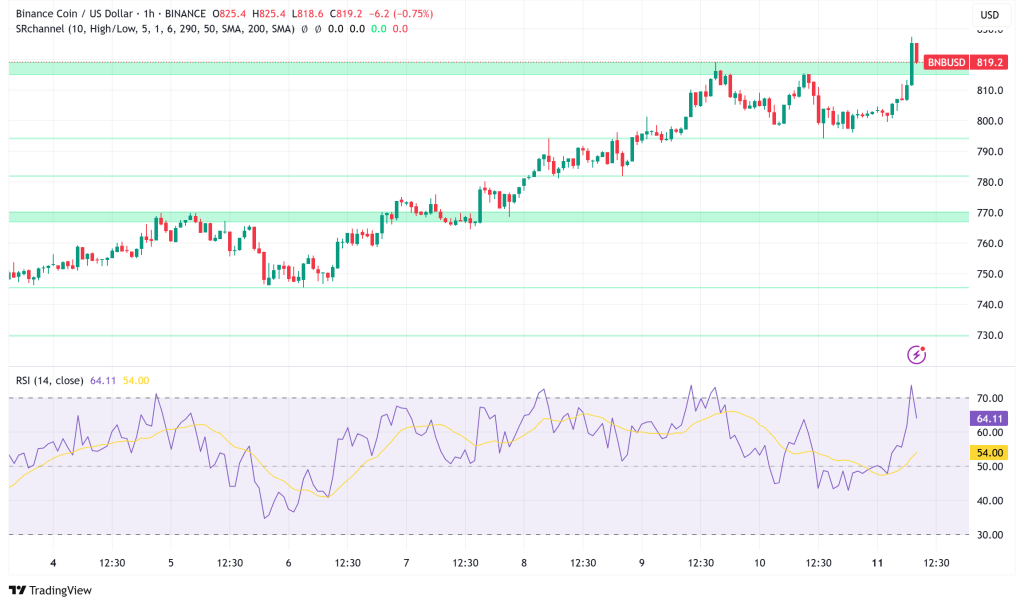1024x606 pixels.
Task: Click the purple 64.11 RSI axis label
Action: pyautogui.click(x=989, y=419)
